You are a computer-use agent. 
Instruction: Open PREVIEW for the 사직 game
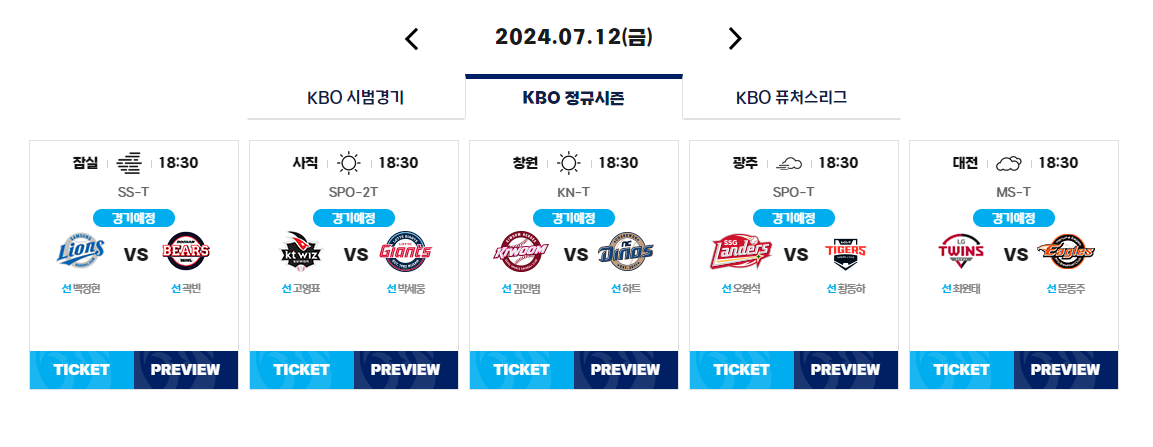tap(406, 370)
